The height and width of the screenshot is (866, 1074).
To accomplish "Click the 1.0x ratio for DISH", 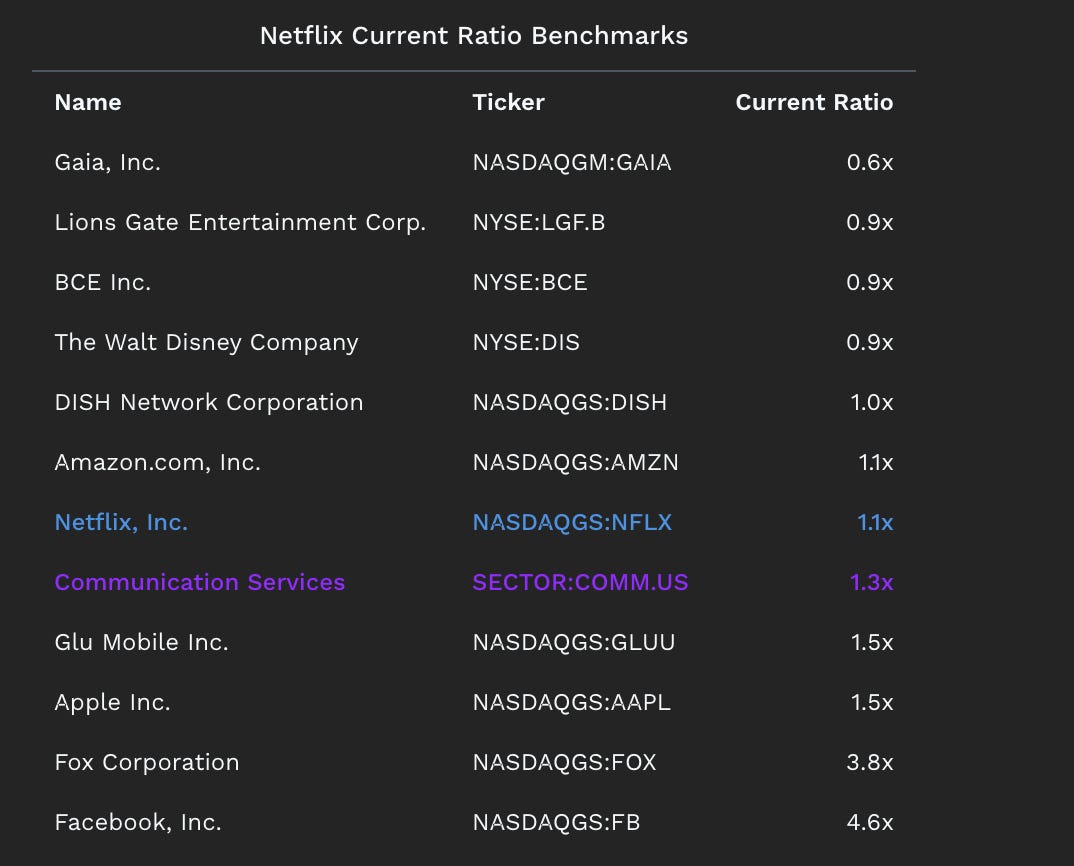I will click(x=872, y=402).
